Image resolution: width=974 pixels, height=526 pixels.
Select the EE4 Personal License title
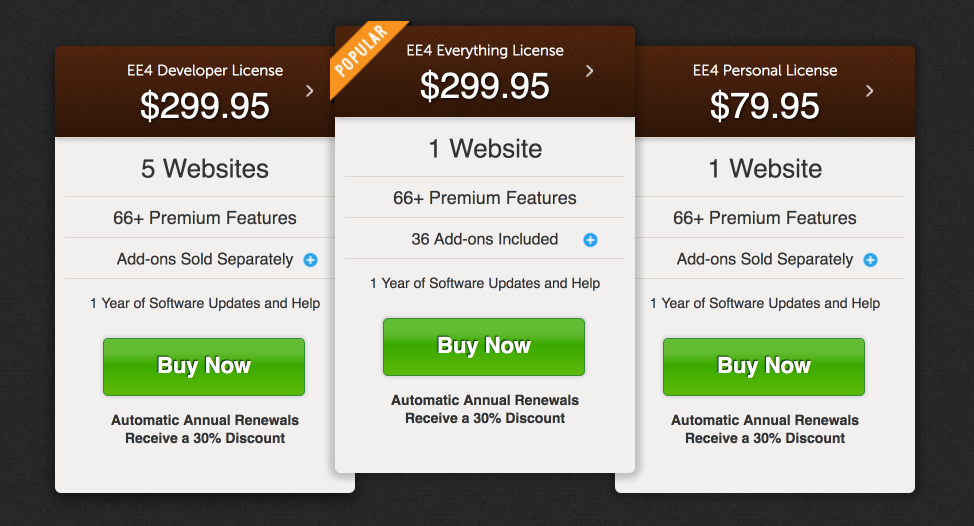pos(765,70)
